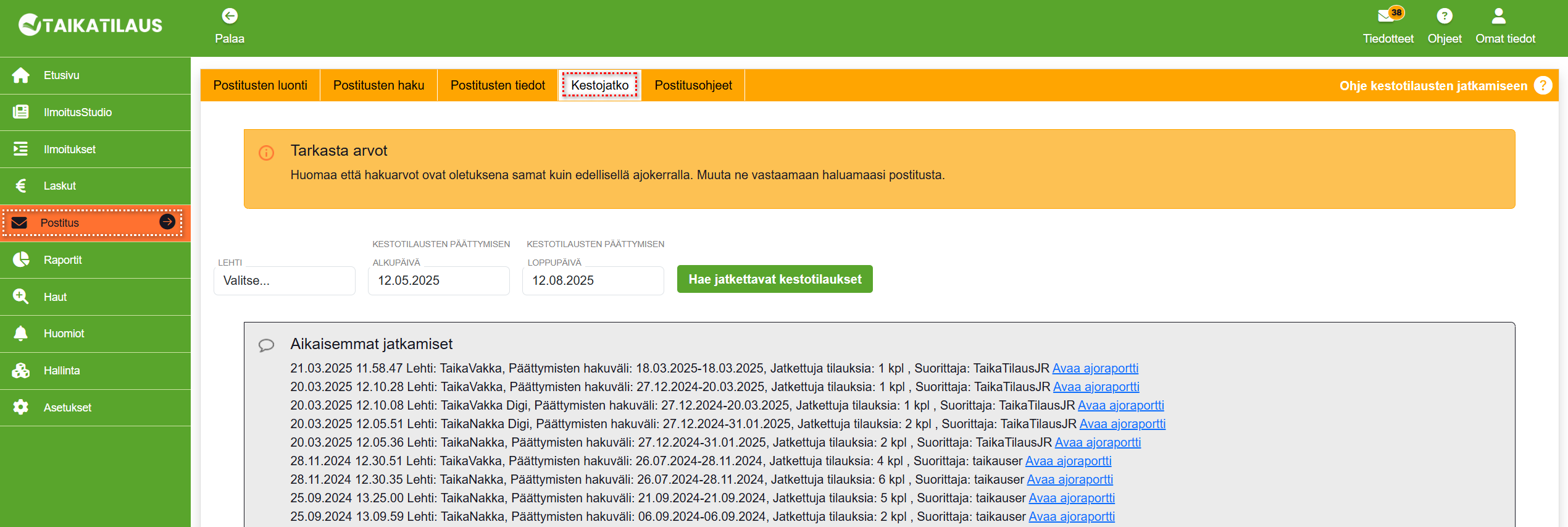Click the Palaa back arrow icon
Image resolution: width=1568 pixels, height=527 pixels.
(x=230, y=16)
